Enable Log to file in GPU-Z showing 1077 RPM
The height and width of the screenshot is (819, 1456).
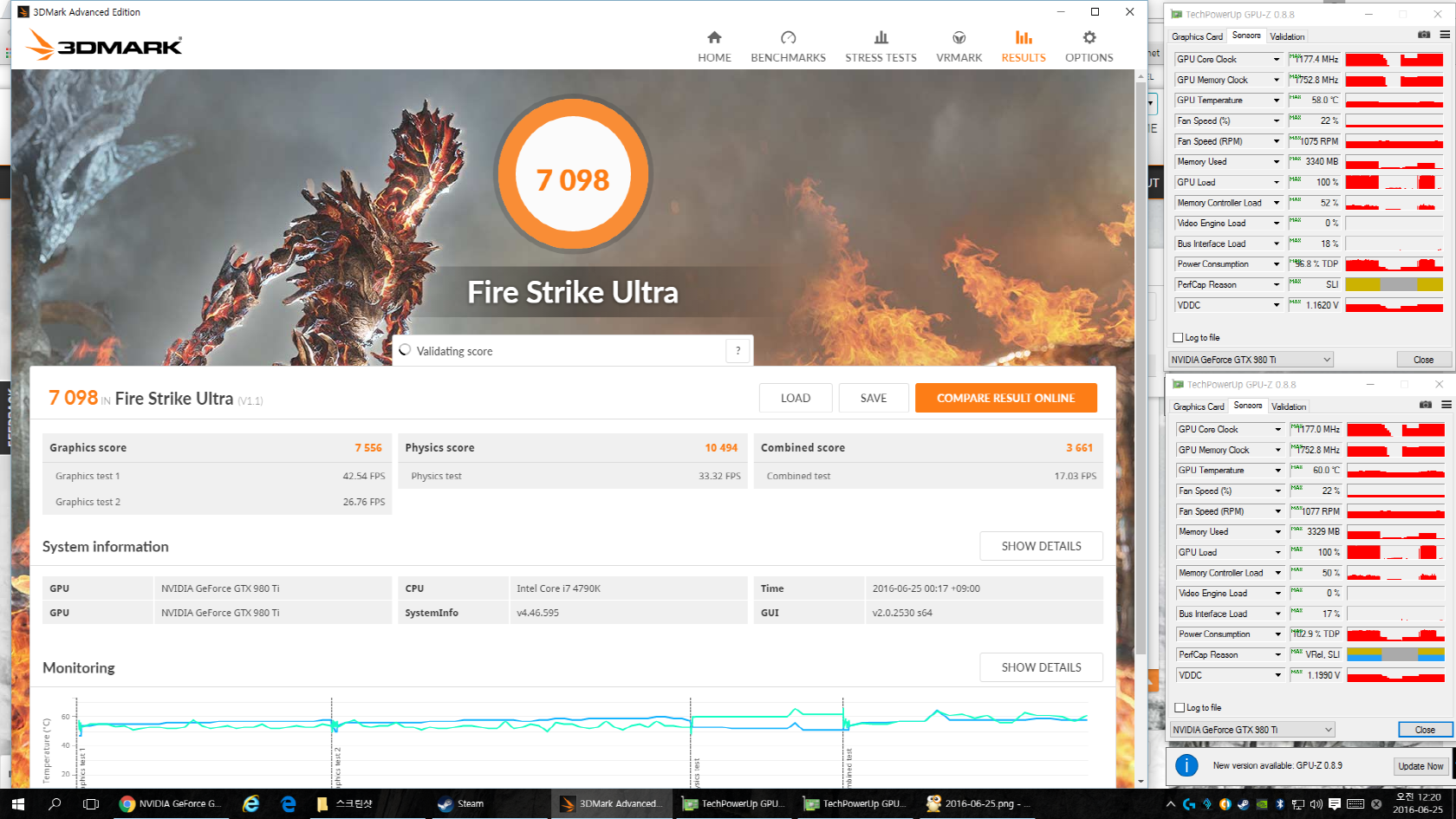pyautogui.click(x=1180, y=708)
